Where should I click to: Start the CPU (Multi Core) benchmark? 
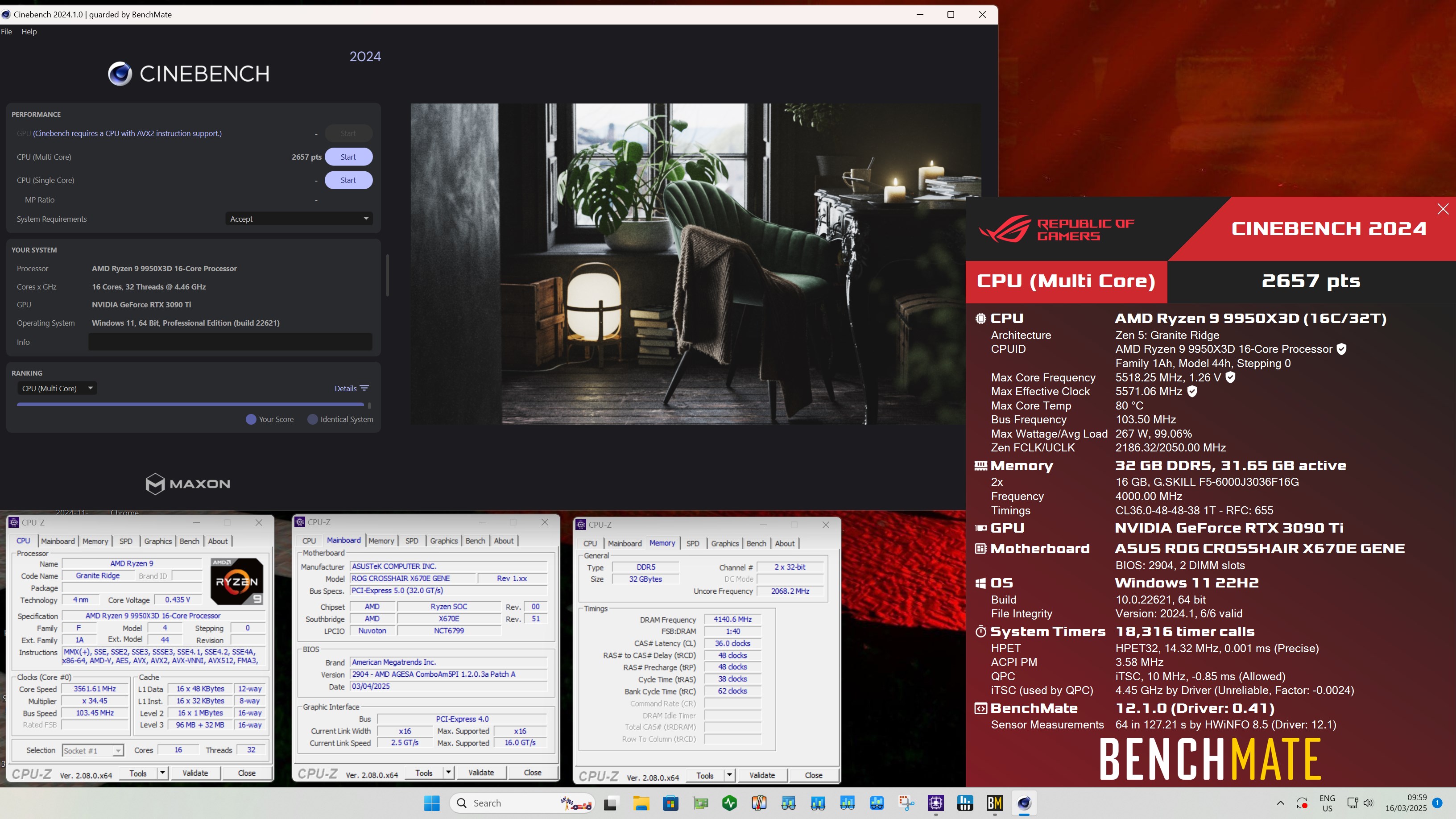coord(348,157)
